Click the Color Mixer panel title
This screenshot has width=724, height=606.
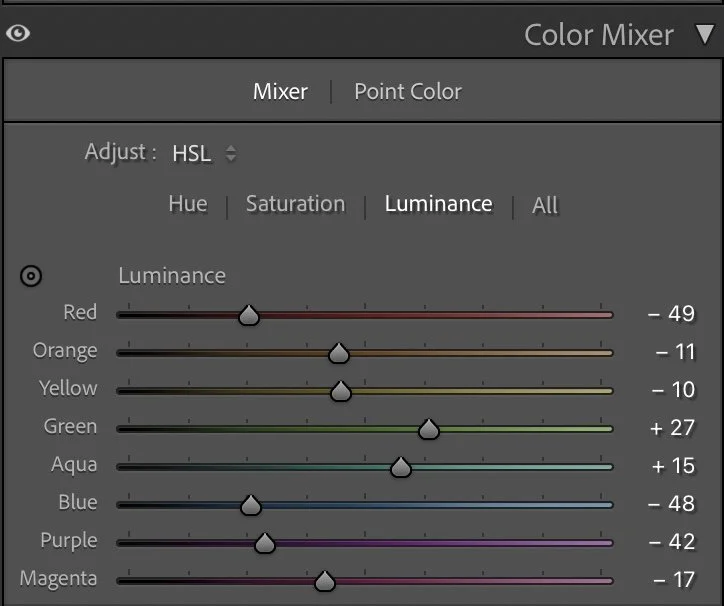[x=599, y=35]
